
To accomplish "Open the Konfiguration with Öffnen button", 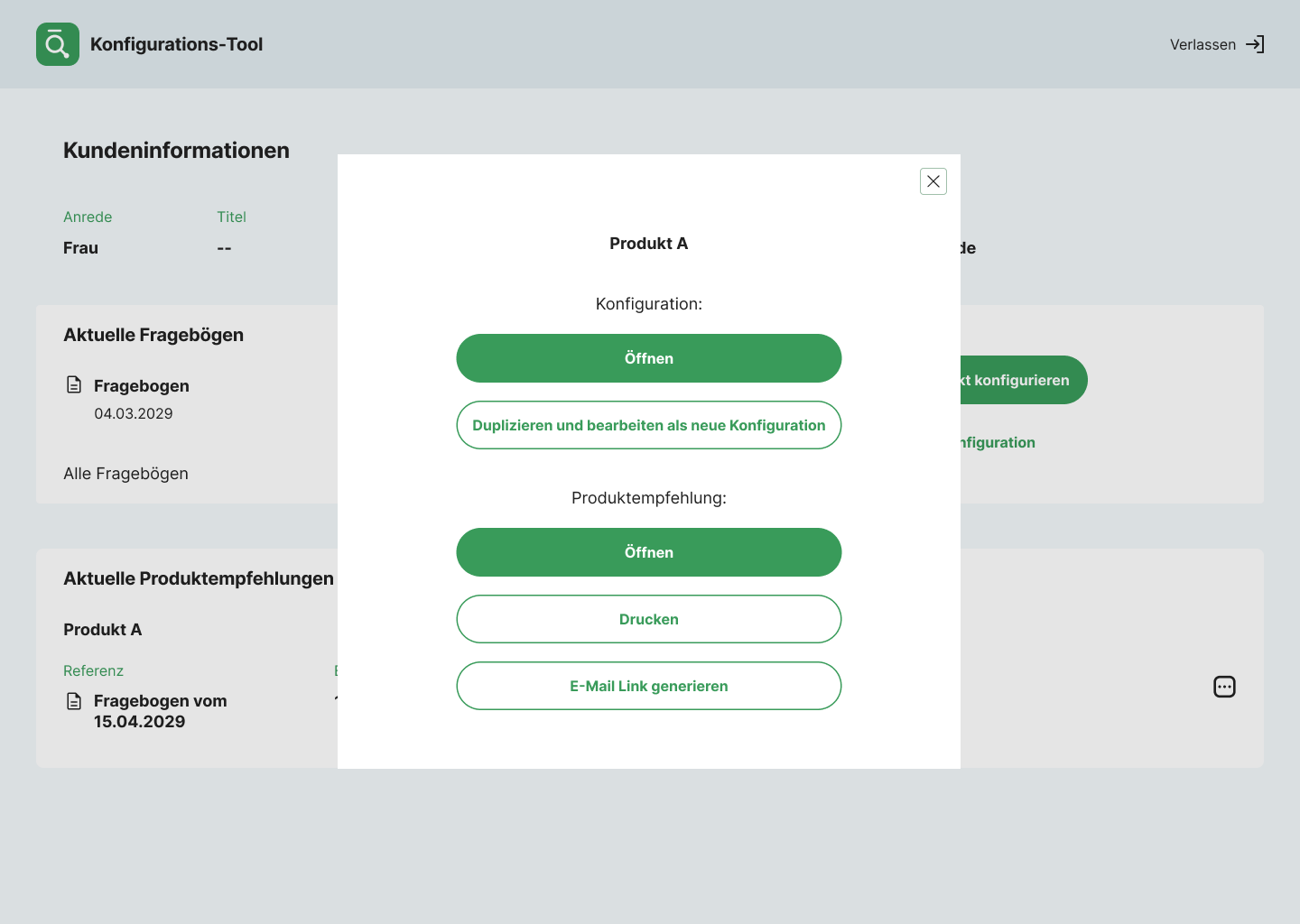I will pos(649,358).
